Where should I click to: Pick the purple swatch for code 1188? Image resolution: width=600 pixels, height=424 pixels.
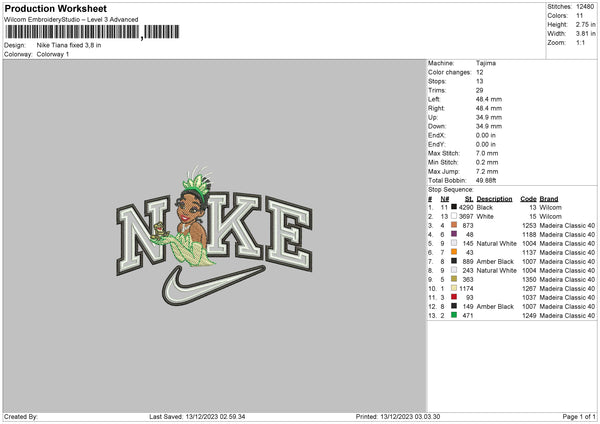pos(454,234)
